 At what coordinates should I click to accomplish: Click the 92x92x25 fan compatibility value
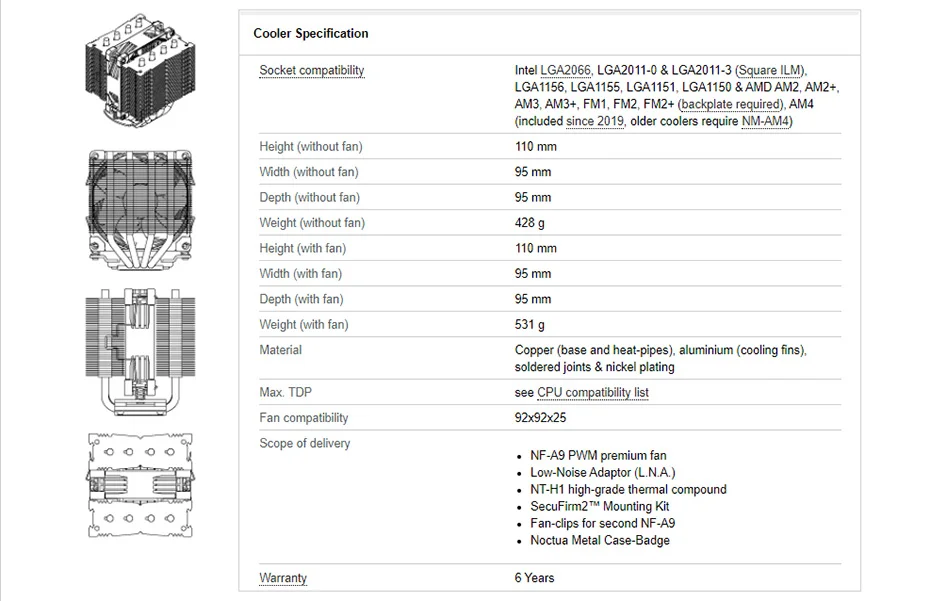pos(540,418)
